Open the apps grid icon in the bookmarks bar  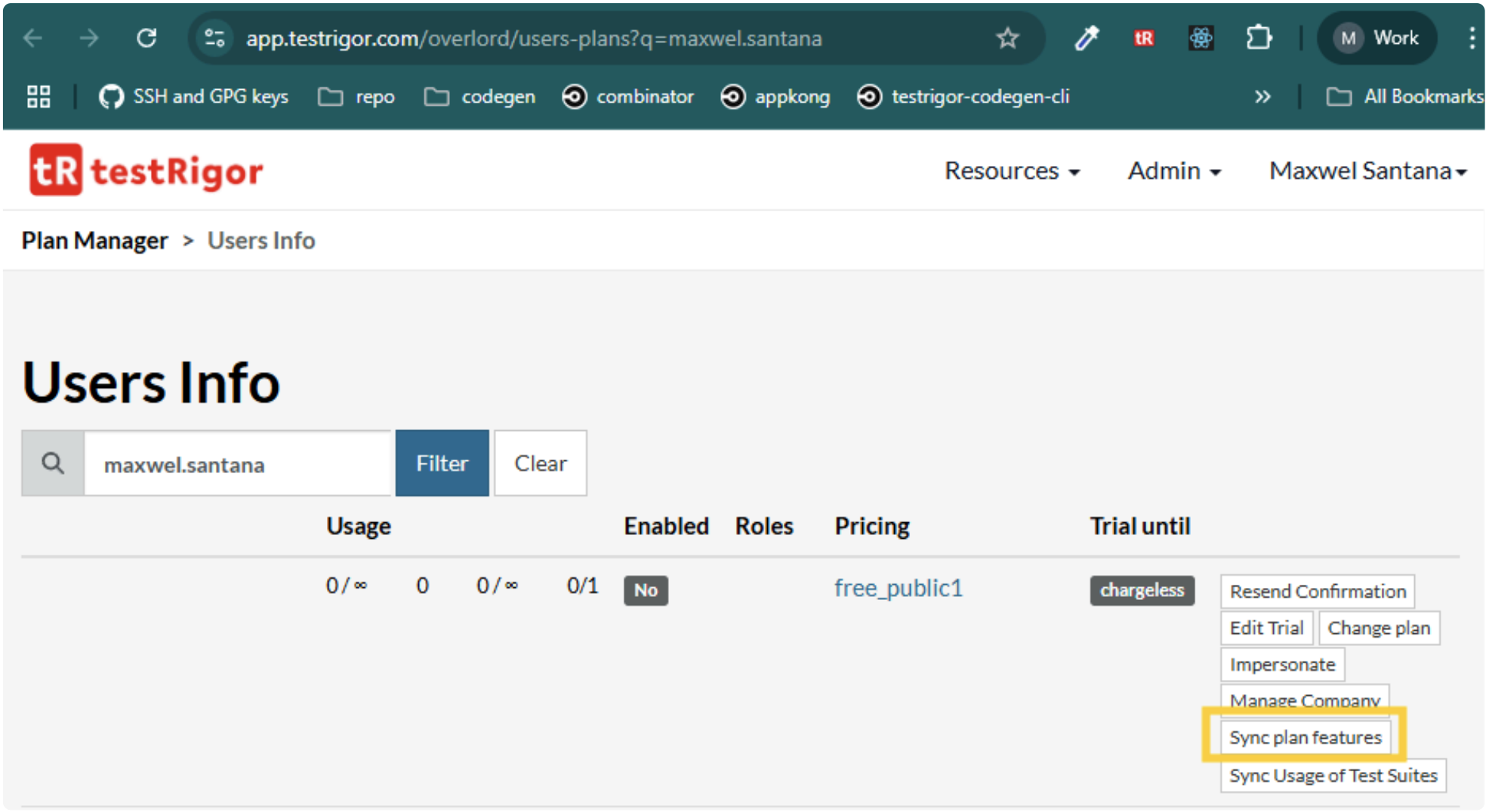pos(39,97)
